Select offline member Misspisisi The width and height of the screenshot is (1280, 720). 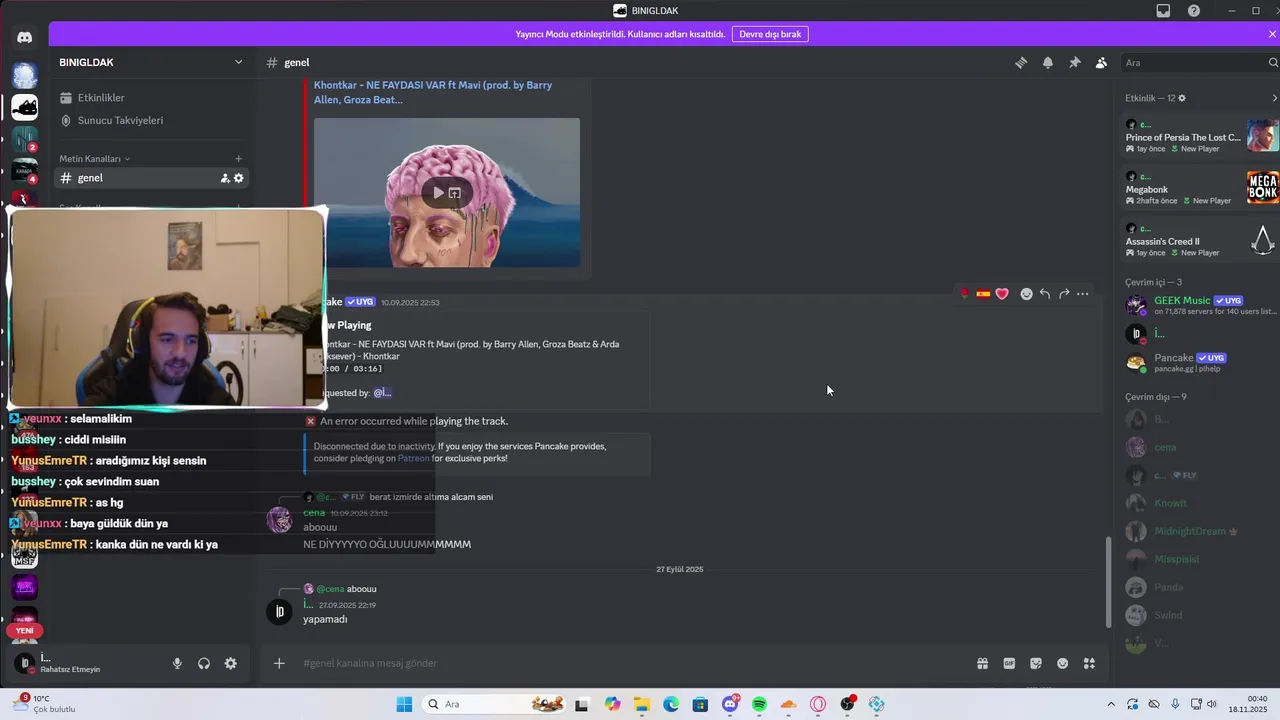point(1200,559)
